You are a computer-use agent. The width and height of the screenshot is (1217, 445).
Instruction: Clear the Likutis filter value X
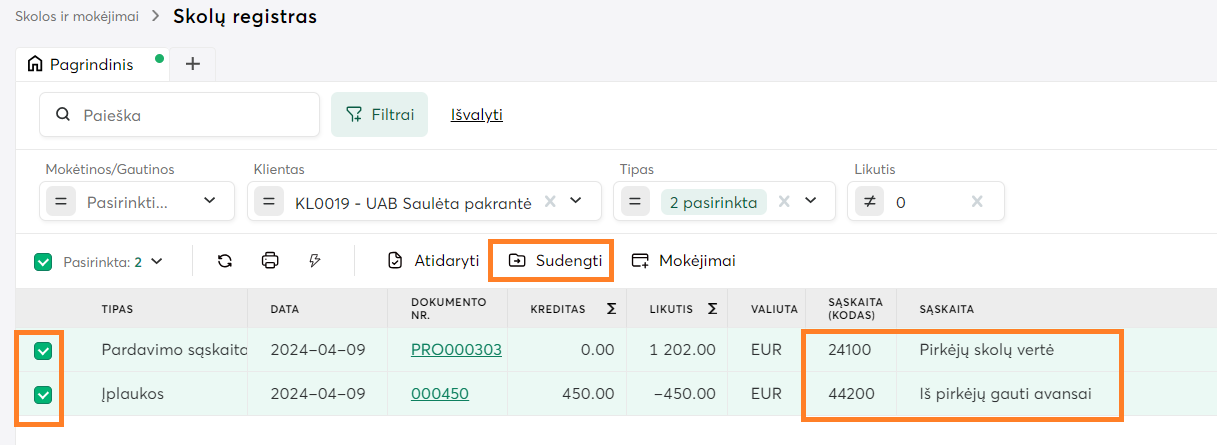click(977, 202)
